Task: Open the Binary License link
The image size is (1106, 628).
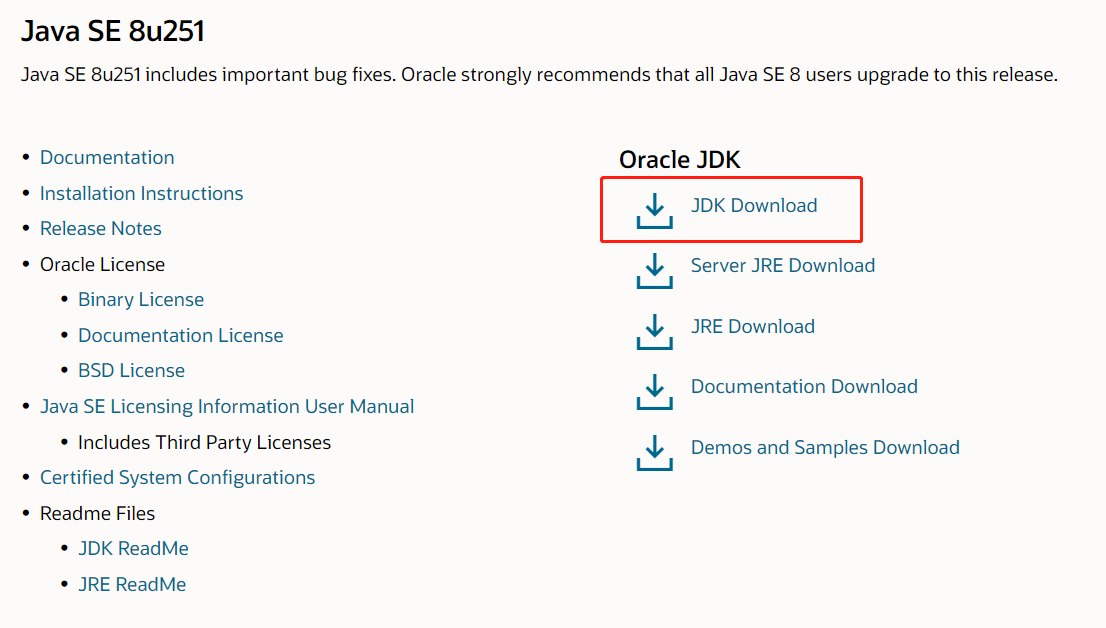Action: click(x=140, y=299)
